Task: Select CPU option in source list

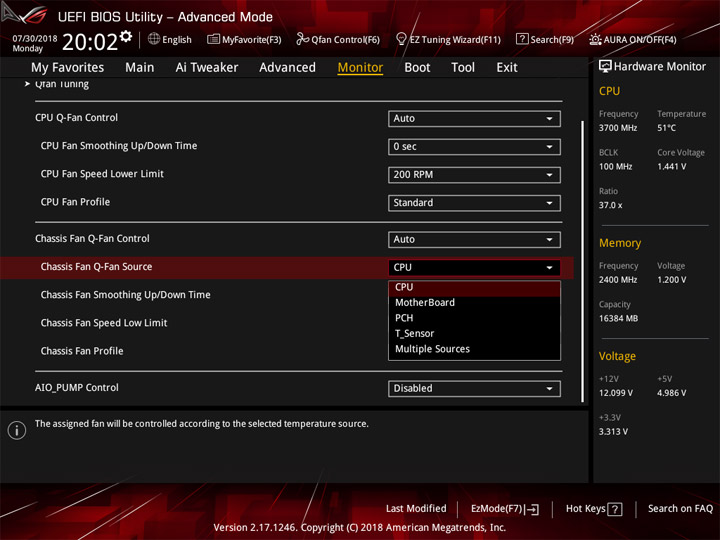Action: point(474,287)
